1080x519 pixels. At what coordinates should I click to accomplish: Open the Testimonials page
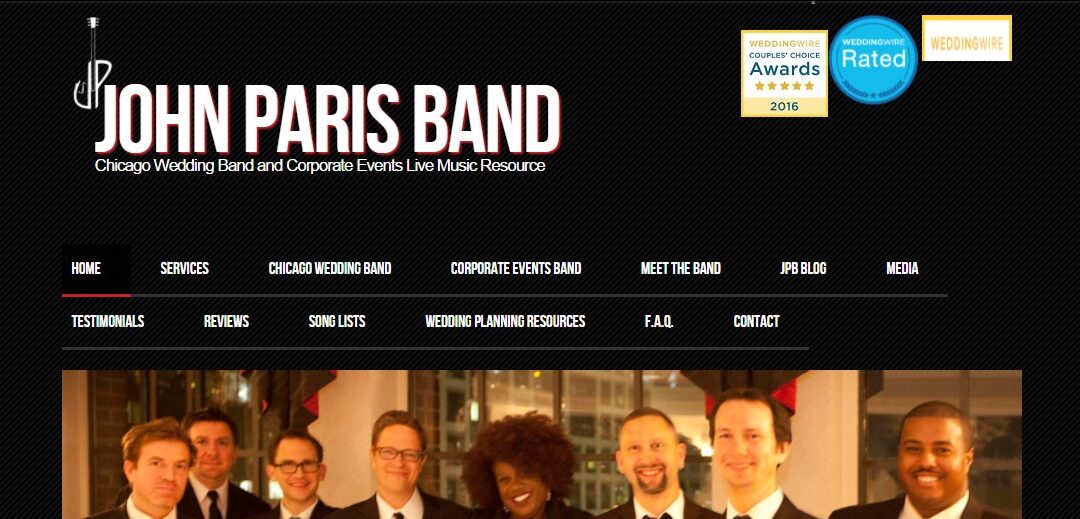(108, 321)
